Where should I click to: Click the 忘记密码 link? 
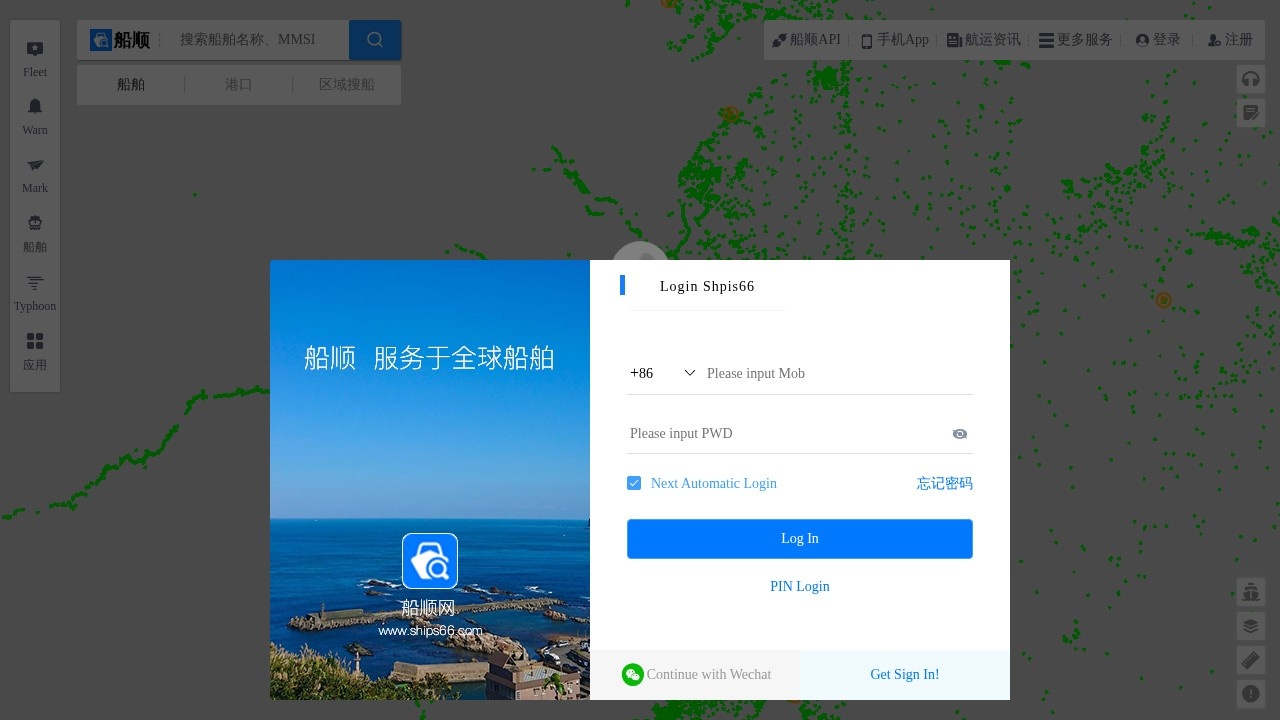coord(944,483)
